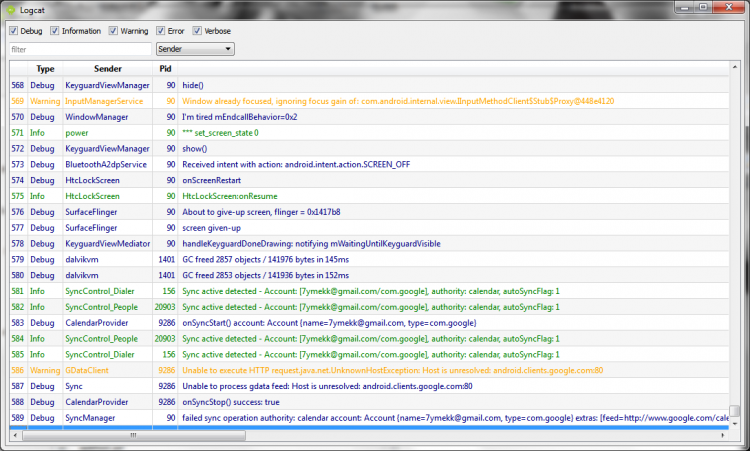
Task: Toggle the Error checkbox
Action: click(161, 31)
